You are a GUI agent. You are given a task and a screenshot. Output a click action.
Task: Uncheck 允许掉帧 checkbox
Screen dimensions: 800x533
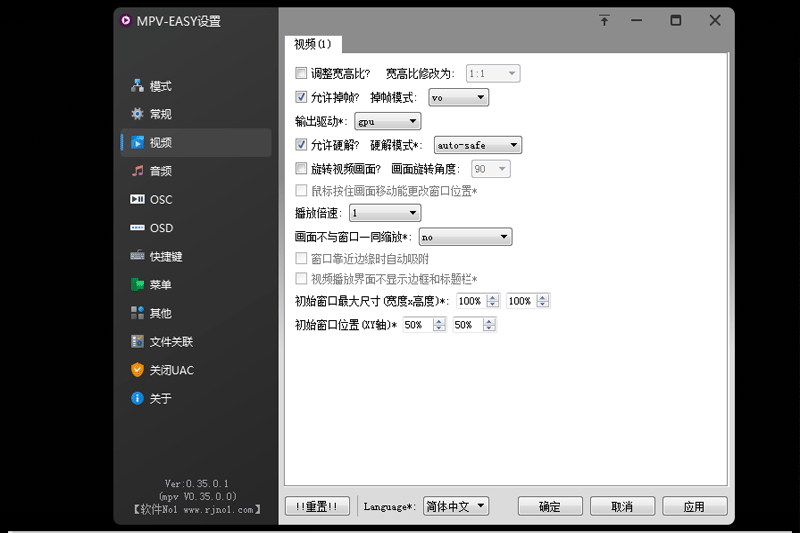click(301, 97)
